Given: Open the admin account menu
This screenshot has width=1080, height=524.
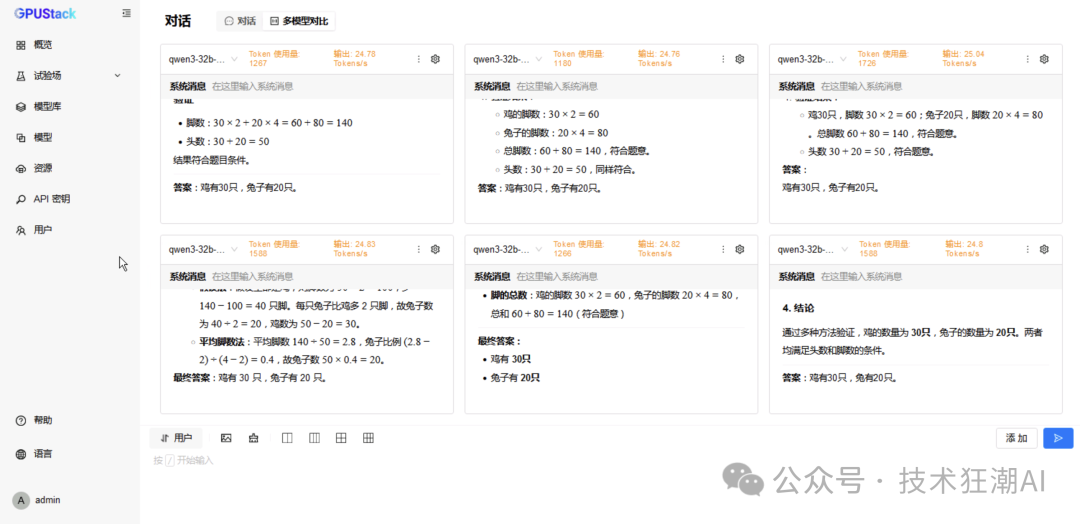Looking at the screenshot, I should click(37, 500).
